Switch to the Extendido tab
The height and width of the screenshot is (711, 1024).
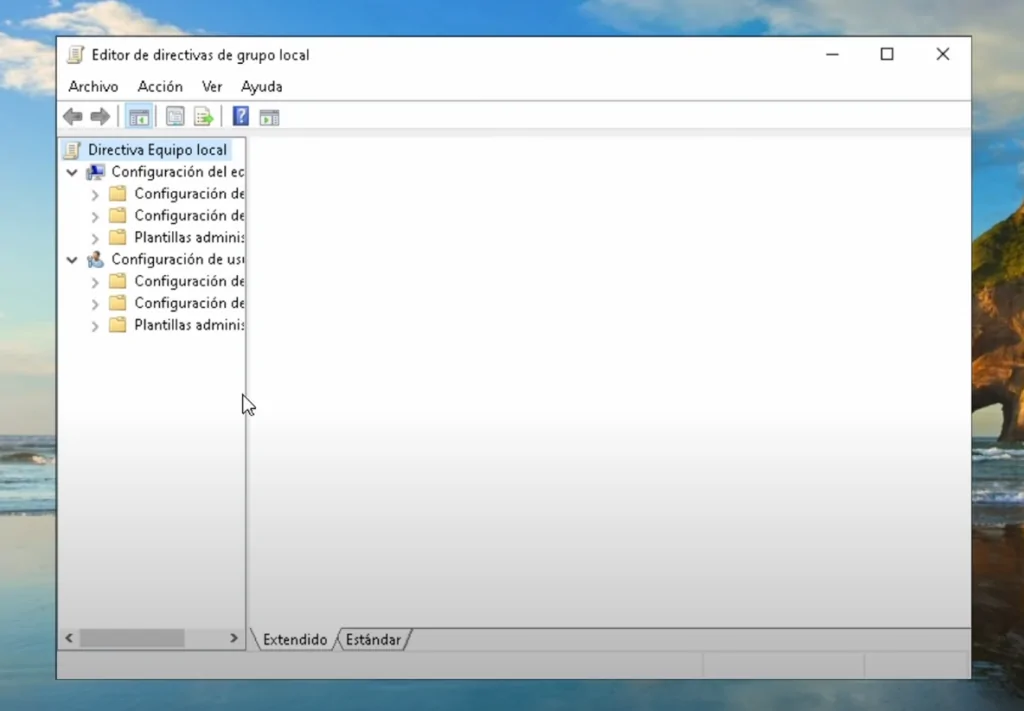coord(295,640)
